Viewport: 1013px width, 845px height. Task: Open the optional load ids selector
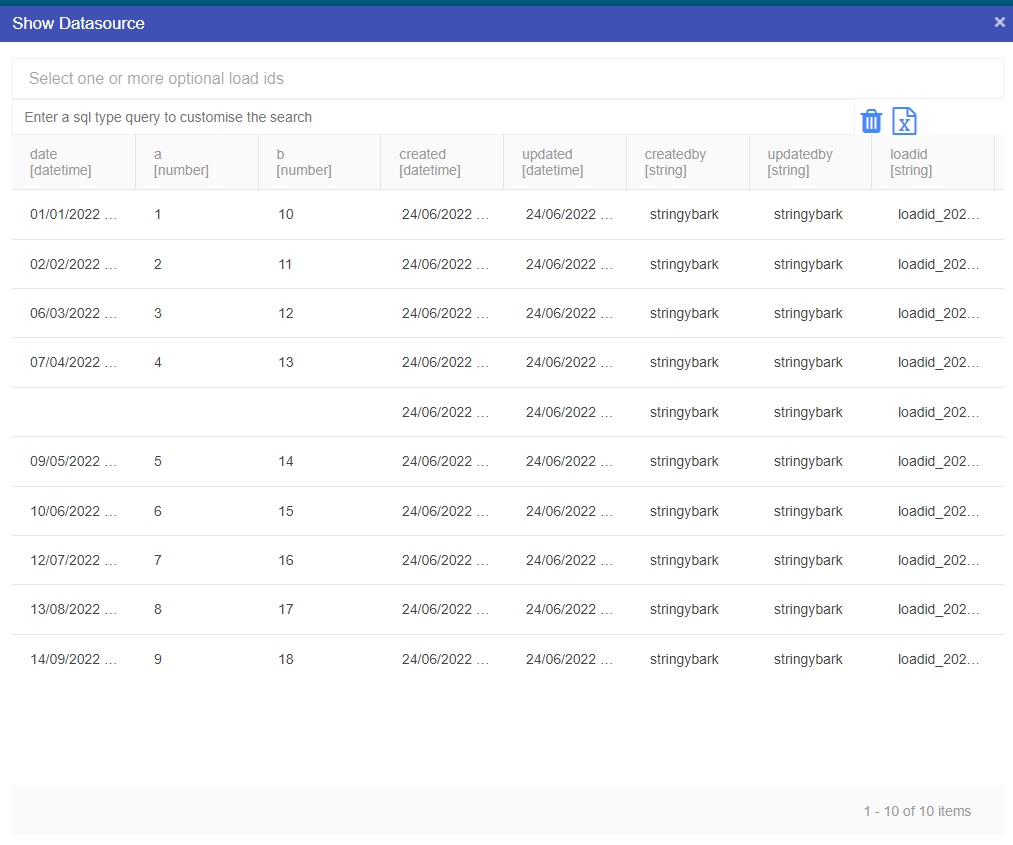click(507, 78)
